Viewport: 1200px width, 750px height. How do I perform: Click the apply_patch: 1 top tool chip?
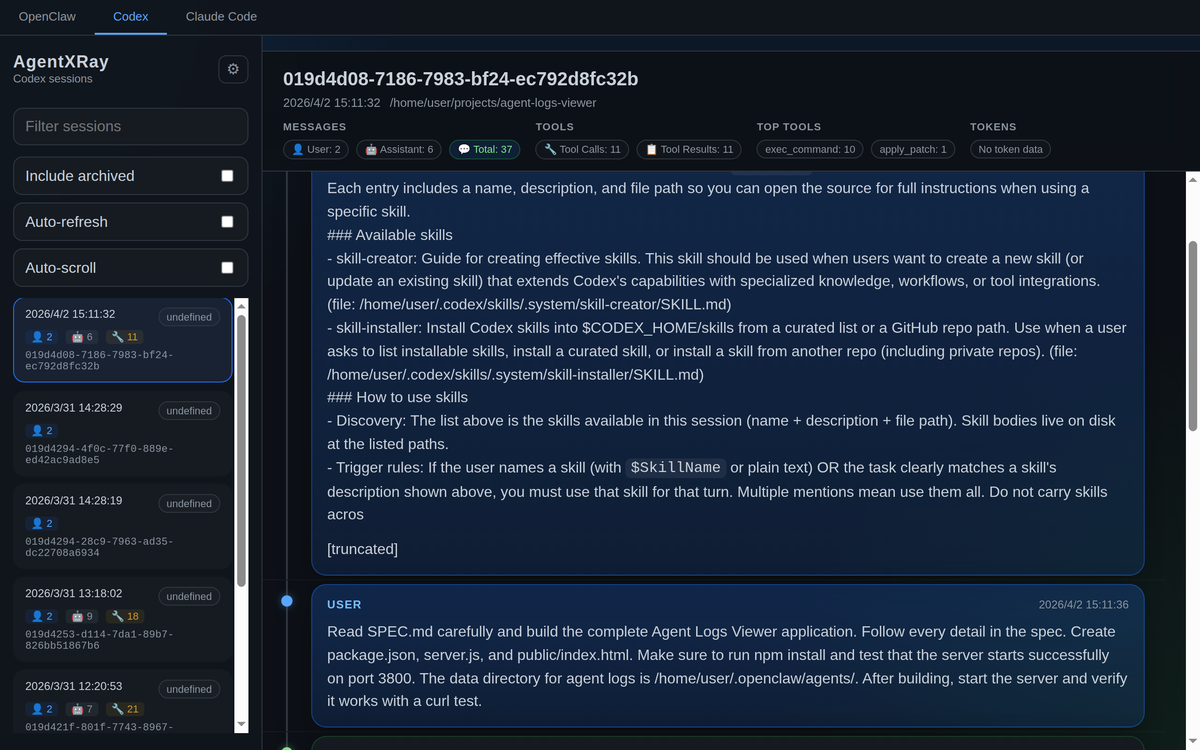pyautogui.click(x=913, y=149)
